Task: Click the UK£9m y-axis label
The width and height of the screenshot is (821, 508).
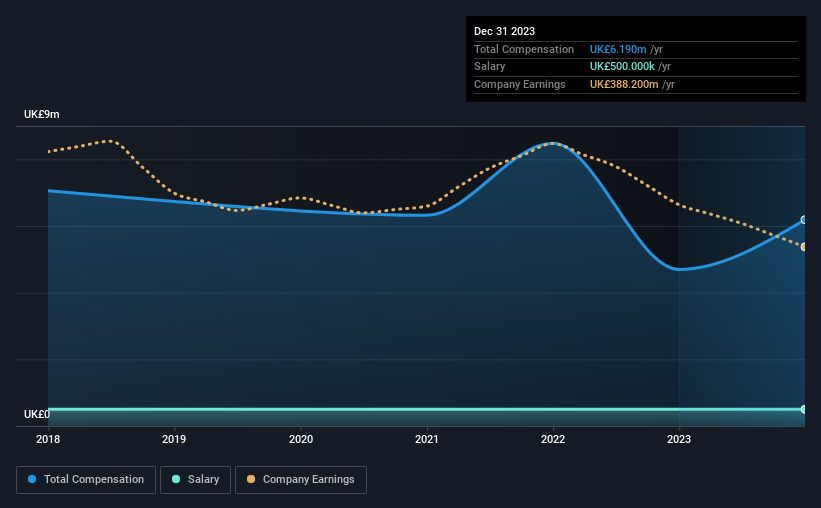Action: [41, 115]
